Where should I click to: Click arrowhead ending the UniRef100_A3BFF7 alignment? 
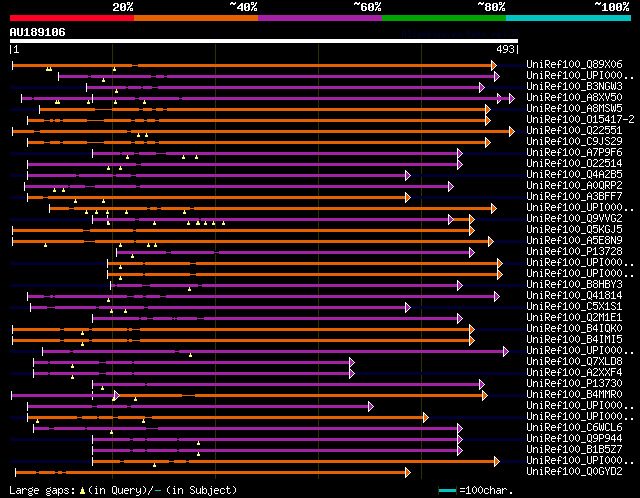[407, 198]
